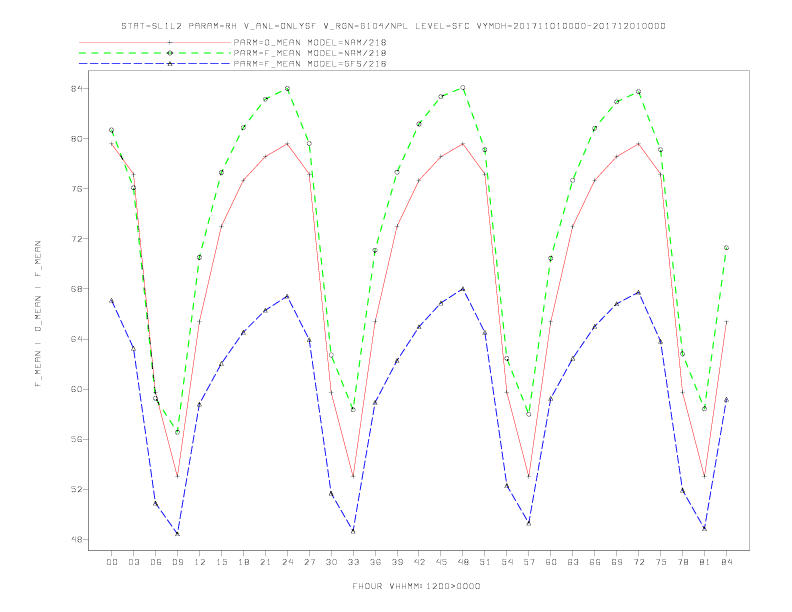
Task: Click the x-axis tick label 45
Action: pos(441,562)
